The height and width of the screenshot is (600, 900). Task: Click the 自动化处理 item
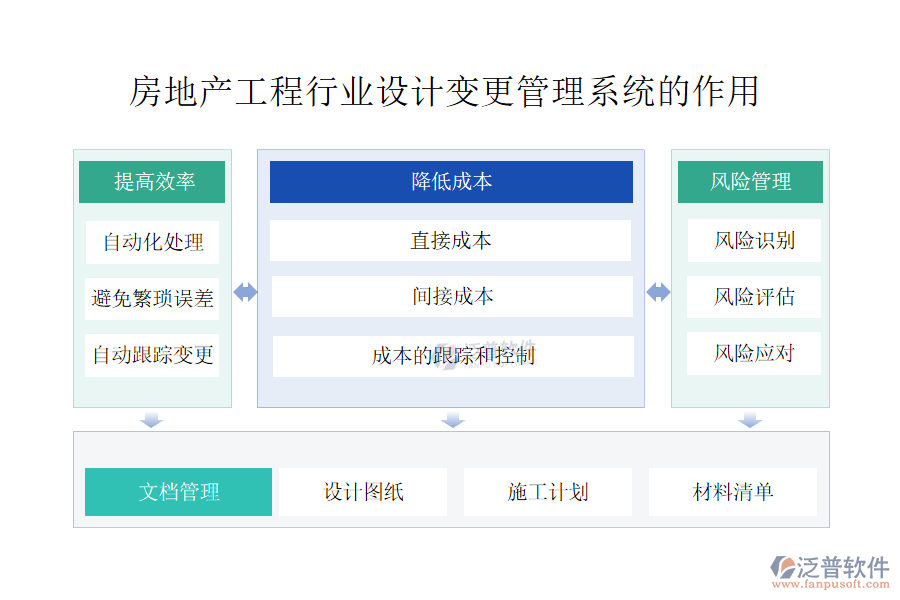tap(152, 242)
